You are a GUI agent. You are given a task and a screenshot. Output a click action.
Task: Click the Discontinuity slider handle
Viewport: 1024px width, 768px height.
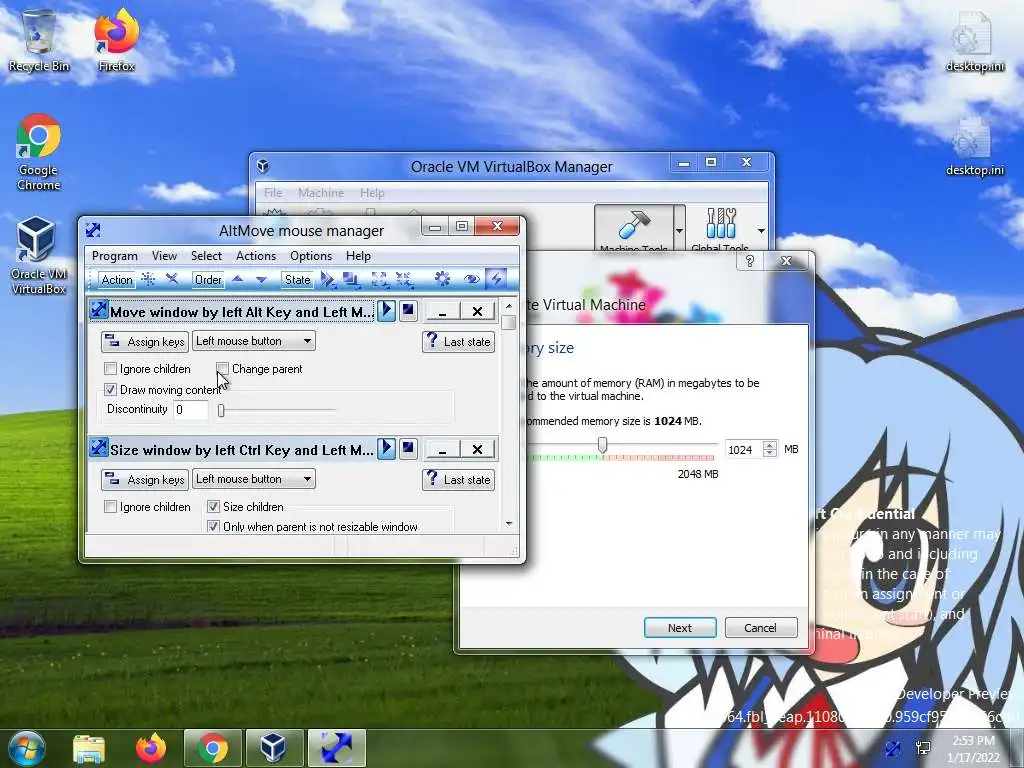pyautogui.click(x=221, y=410)
